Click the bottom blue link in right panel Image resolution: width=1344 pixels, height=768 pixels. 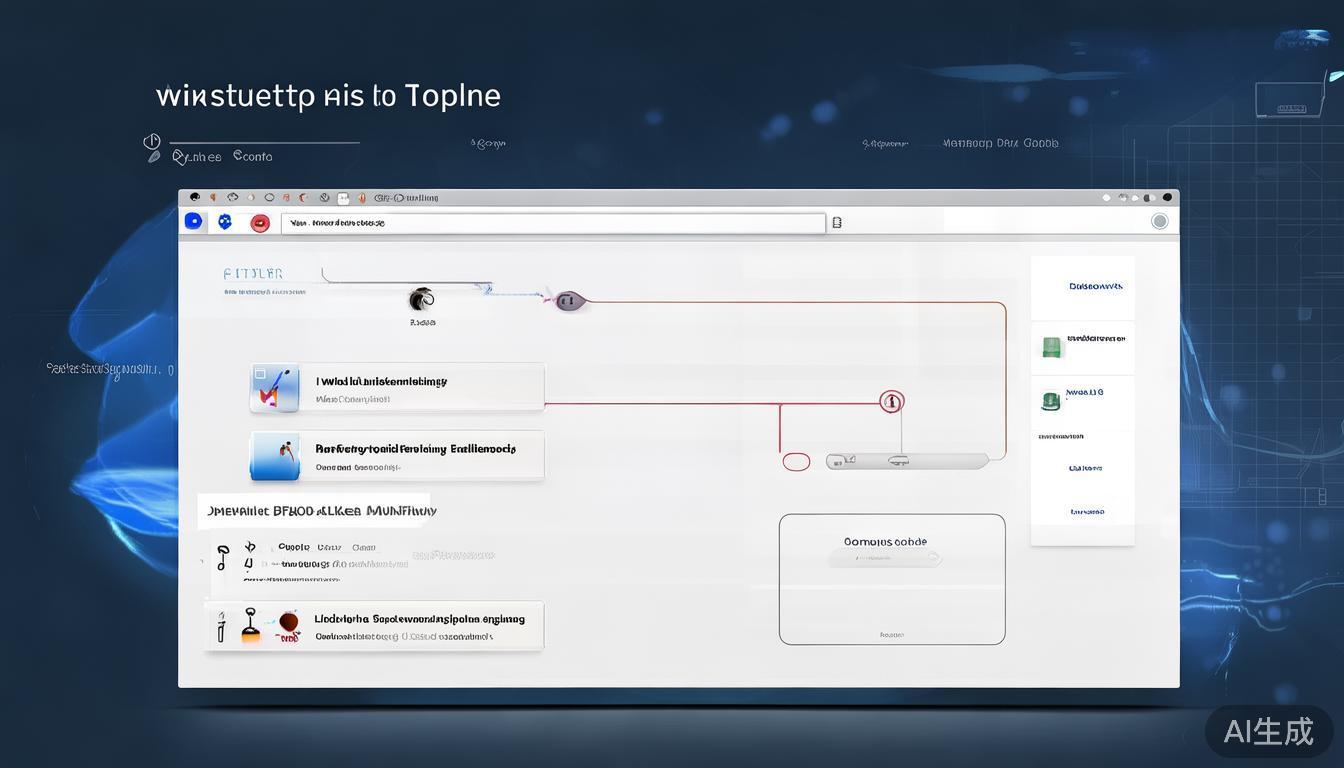[1087, 512]
